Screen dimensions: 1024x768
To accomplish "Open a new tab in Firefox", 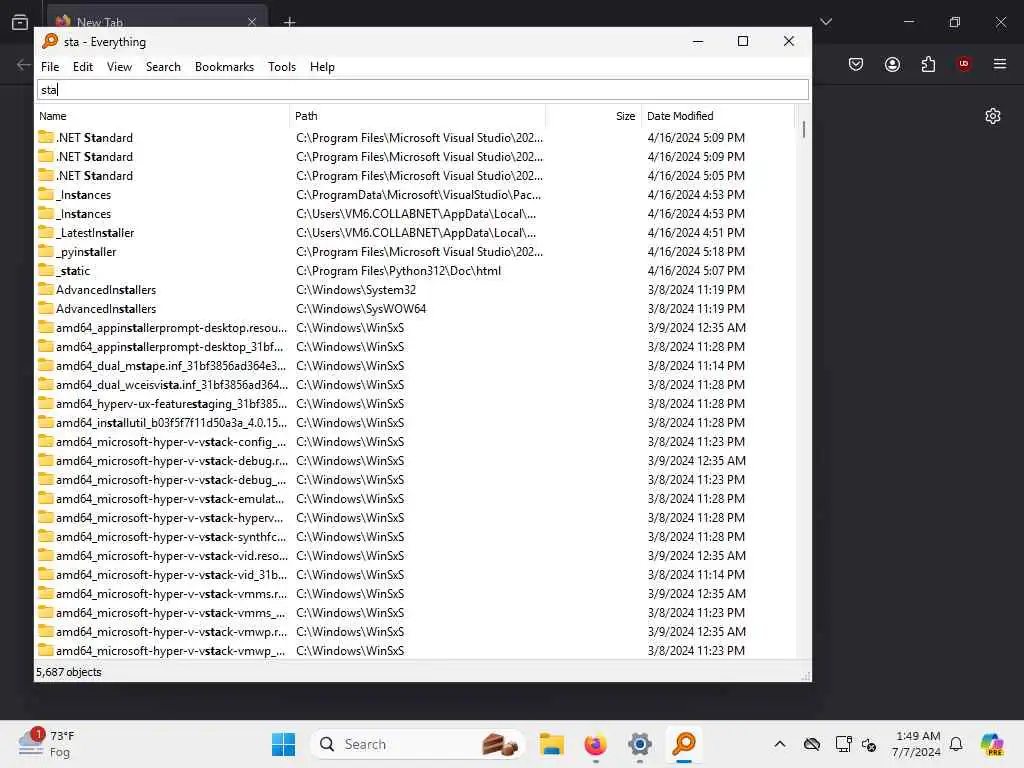I will point(289,22).
